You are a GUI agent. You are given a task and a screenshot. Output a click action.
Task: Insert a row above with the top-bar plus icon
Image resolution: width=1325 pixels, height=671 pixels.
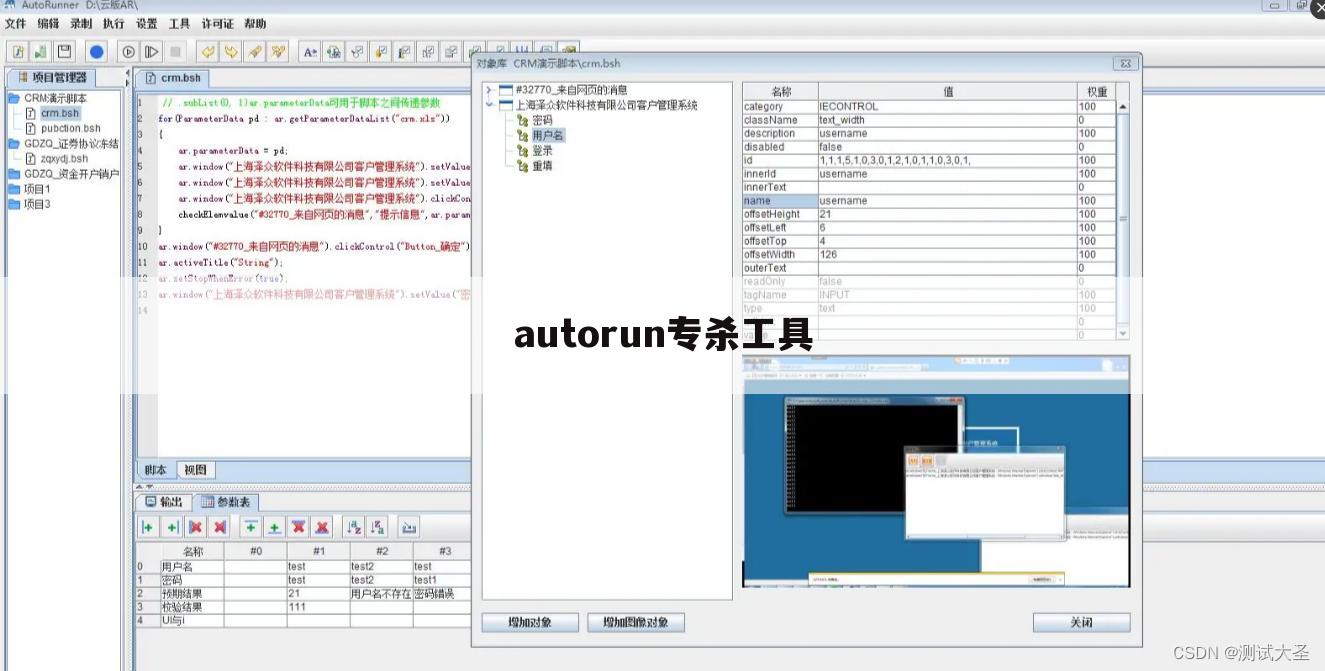pos(251,527)
